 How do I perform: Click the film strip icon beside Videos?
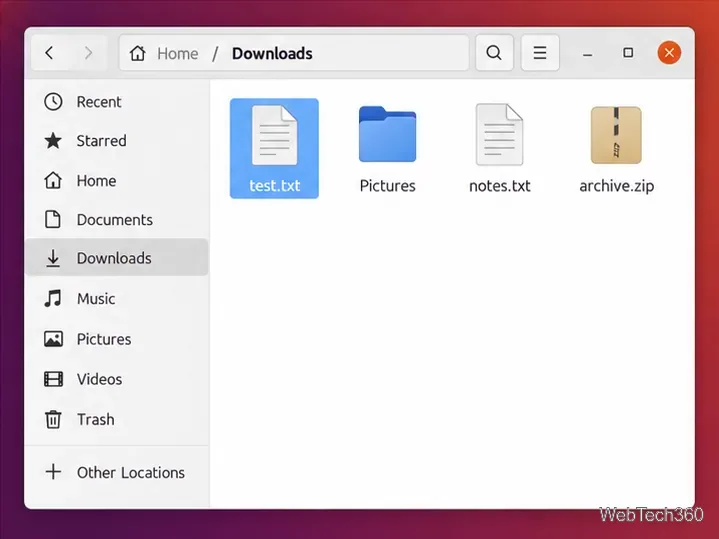(53, 379)
